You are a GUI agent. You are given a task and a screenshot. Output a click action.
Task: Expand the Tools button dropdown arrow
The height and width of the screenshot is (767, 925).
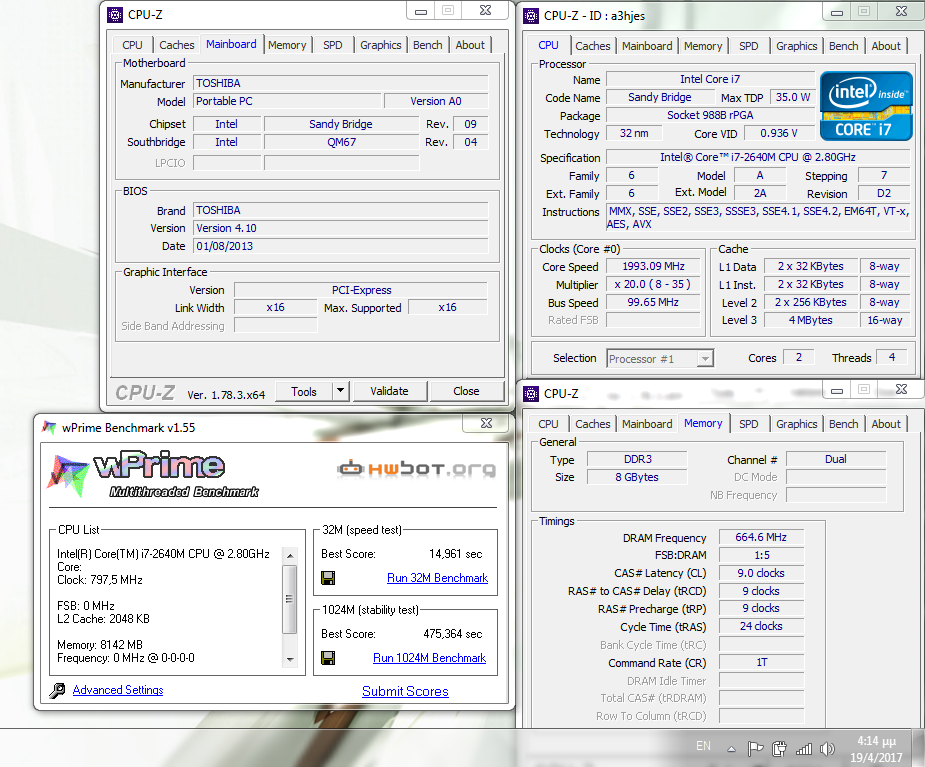click(340, 391)
